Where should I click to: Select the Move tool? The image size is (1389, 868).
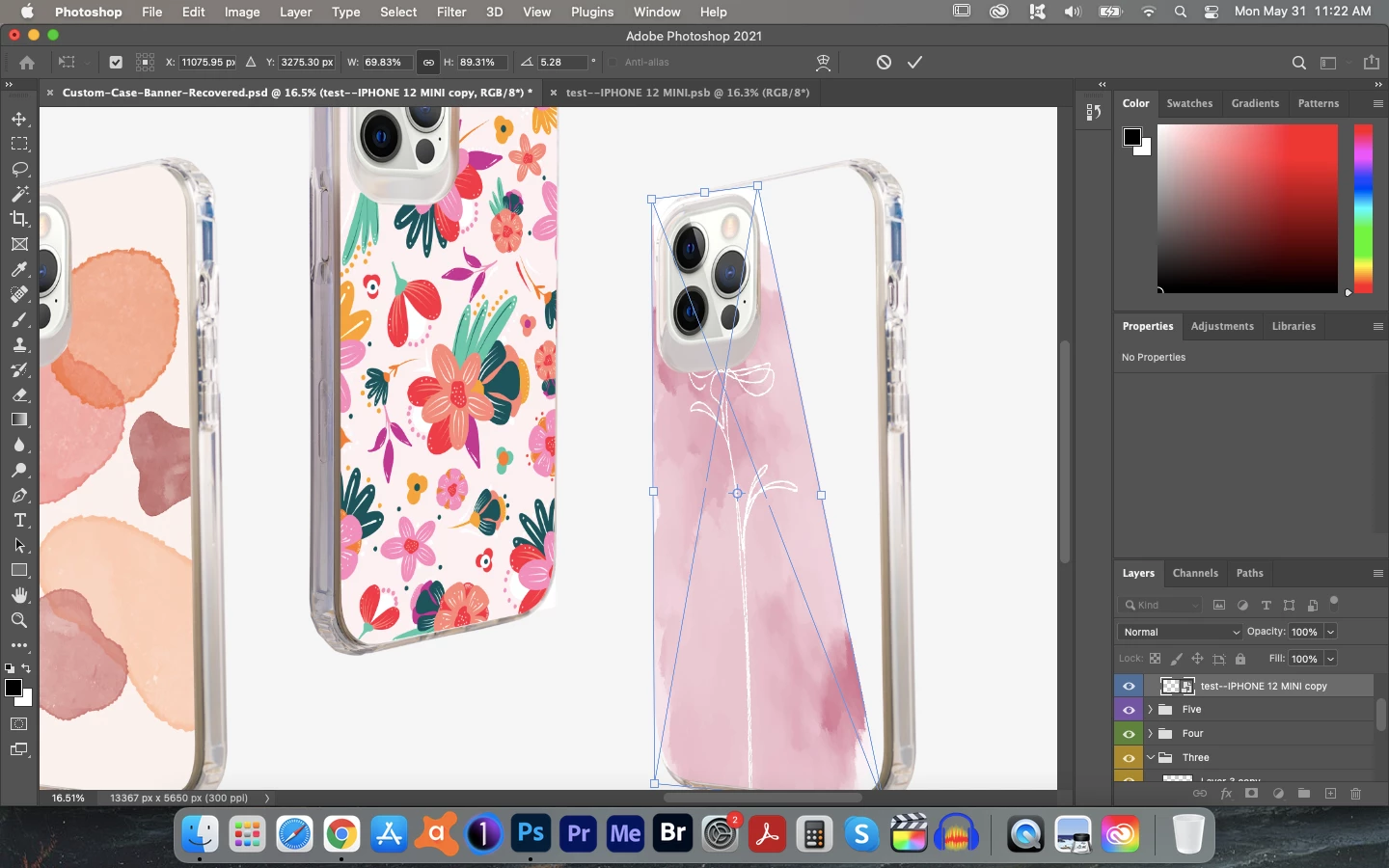click(19, 119)
